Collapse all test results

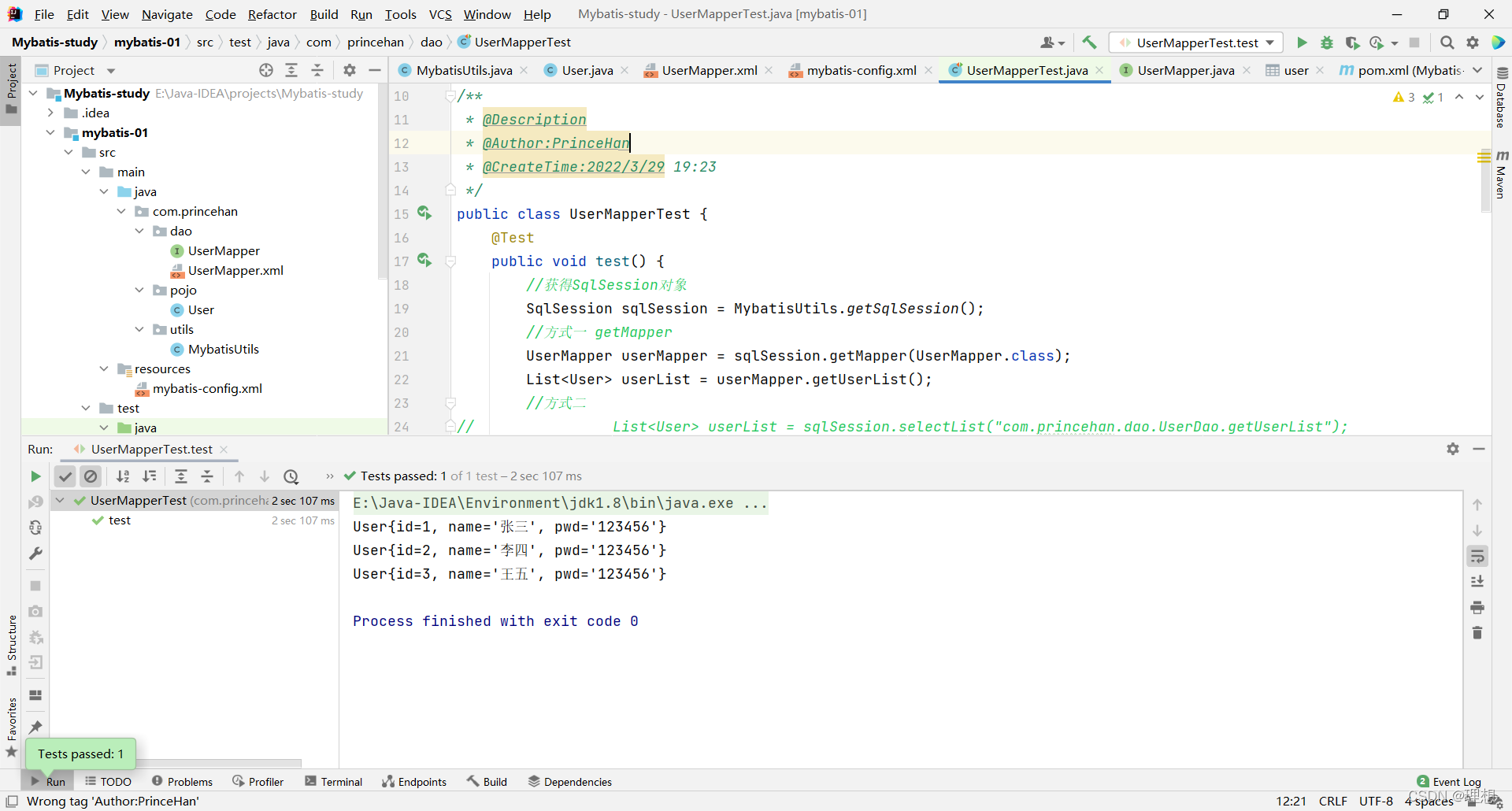pos(207,476)
